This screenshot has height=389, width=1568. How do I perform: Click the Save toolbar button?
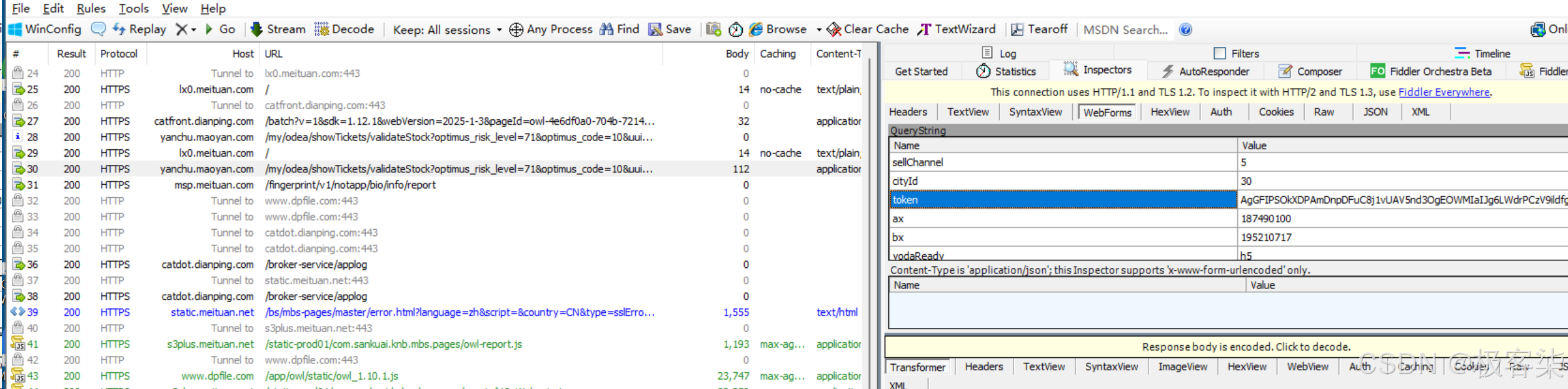click(x=670, y=29)
